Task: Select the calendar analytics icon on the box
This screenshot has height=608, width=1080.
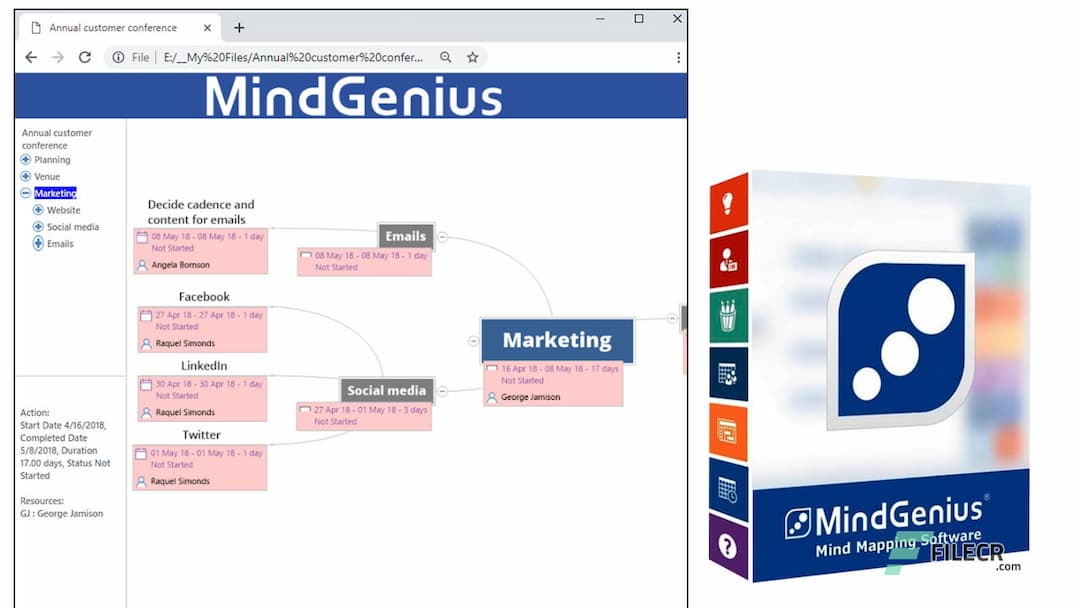Action: pyautogui.click(x=727, y=371)
